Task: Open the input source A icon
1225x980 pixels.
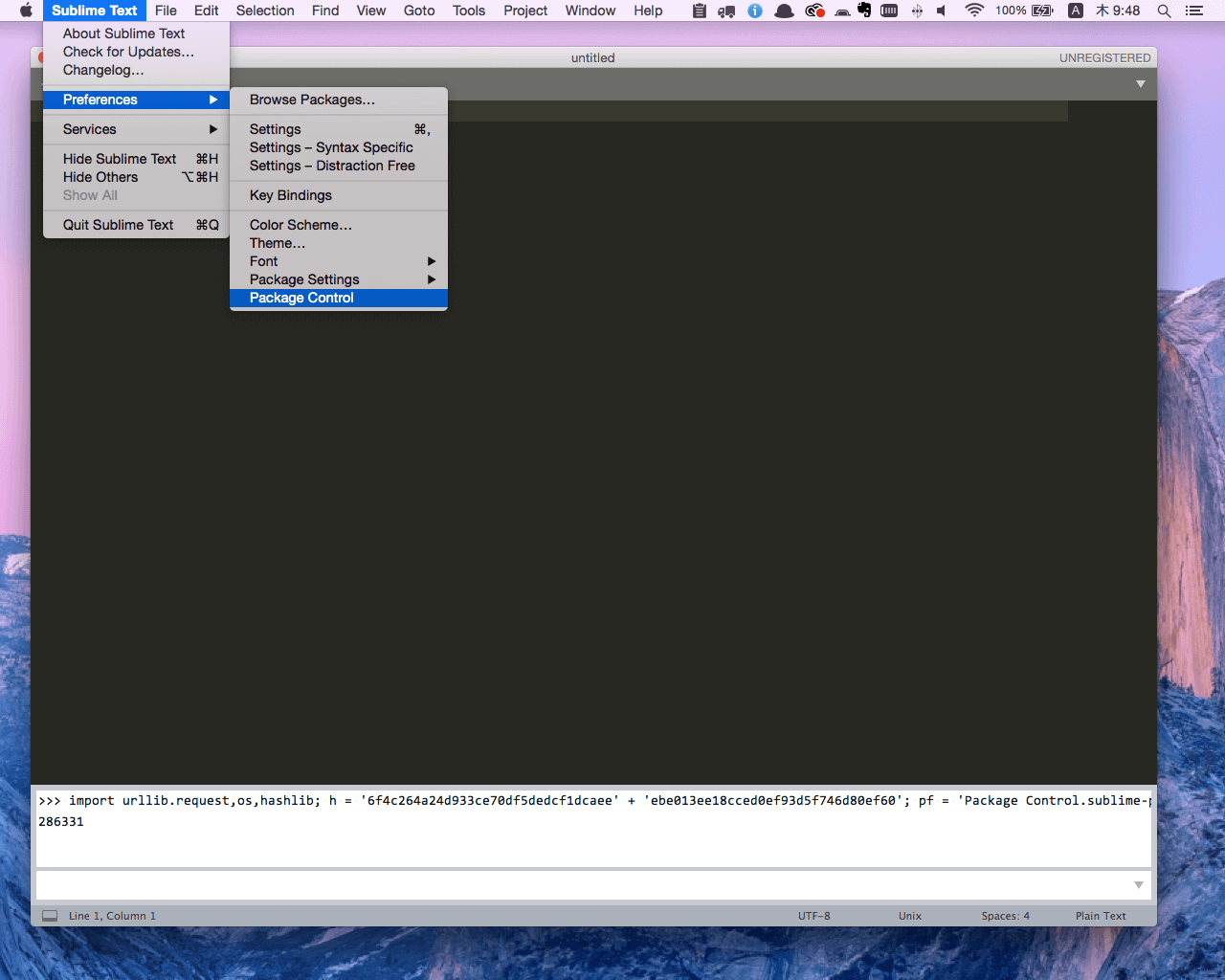Action: 1076,11
